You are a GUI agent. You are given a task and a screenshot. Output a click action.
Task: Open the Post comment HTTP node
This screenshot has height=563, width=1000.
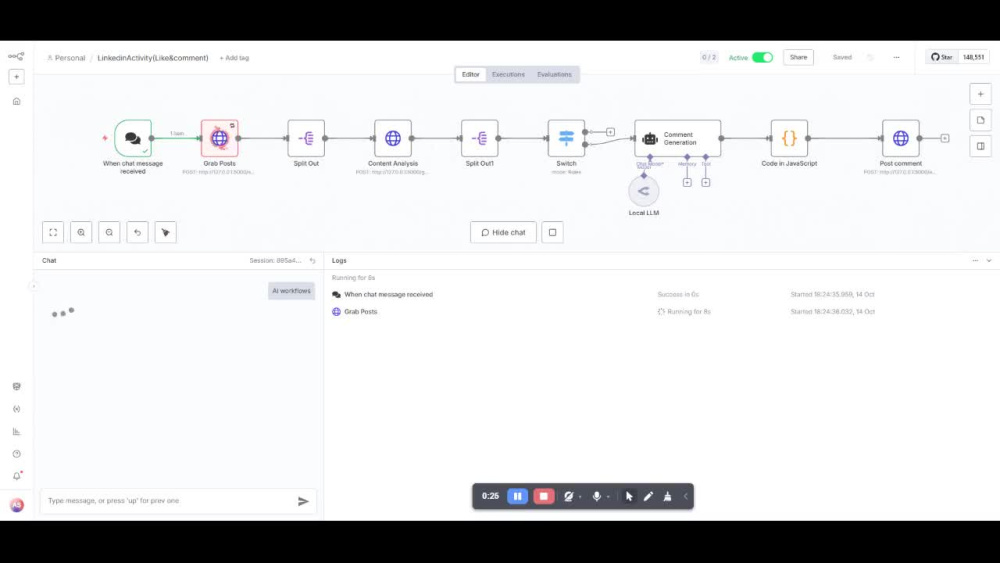(901, 138)
